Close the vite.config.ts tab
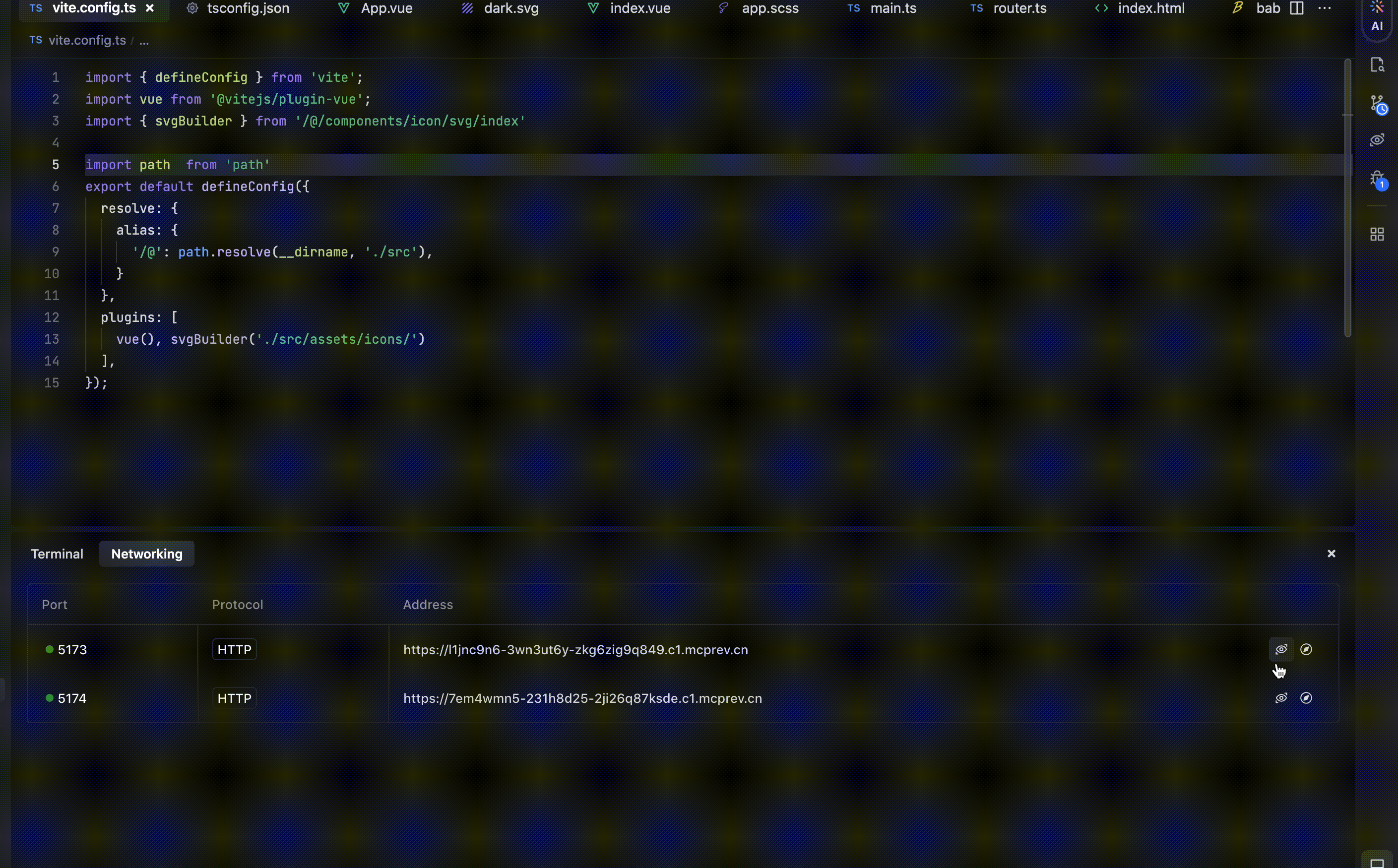This screenshot has width=1398, height=868. pyautogui.click(x=150, y=8)
